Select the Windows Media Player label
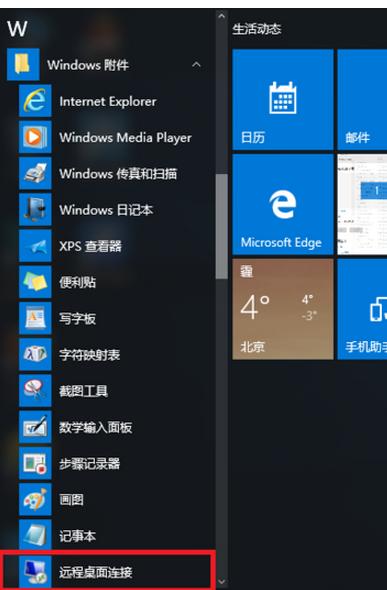The width and height of the screenshot is (387, 590). [x=125, y=138]
